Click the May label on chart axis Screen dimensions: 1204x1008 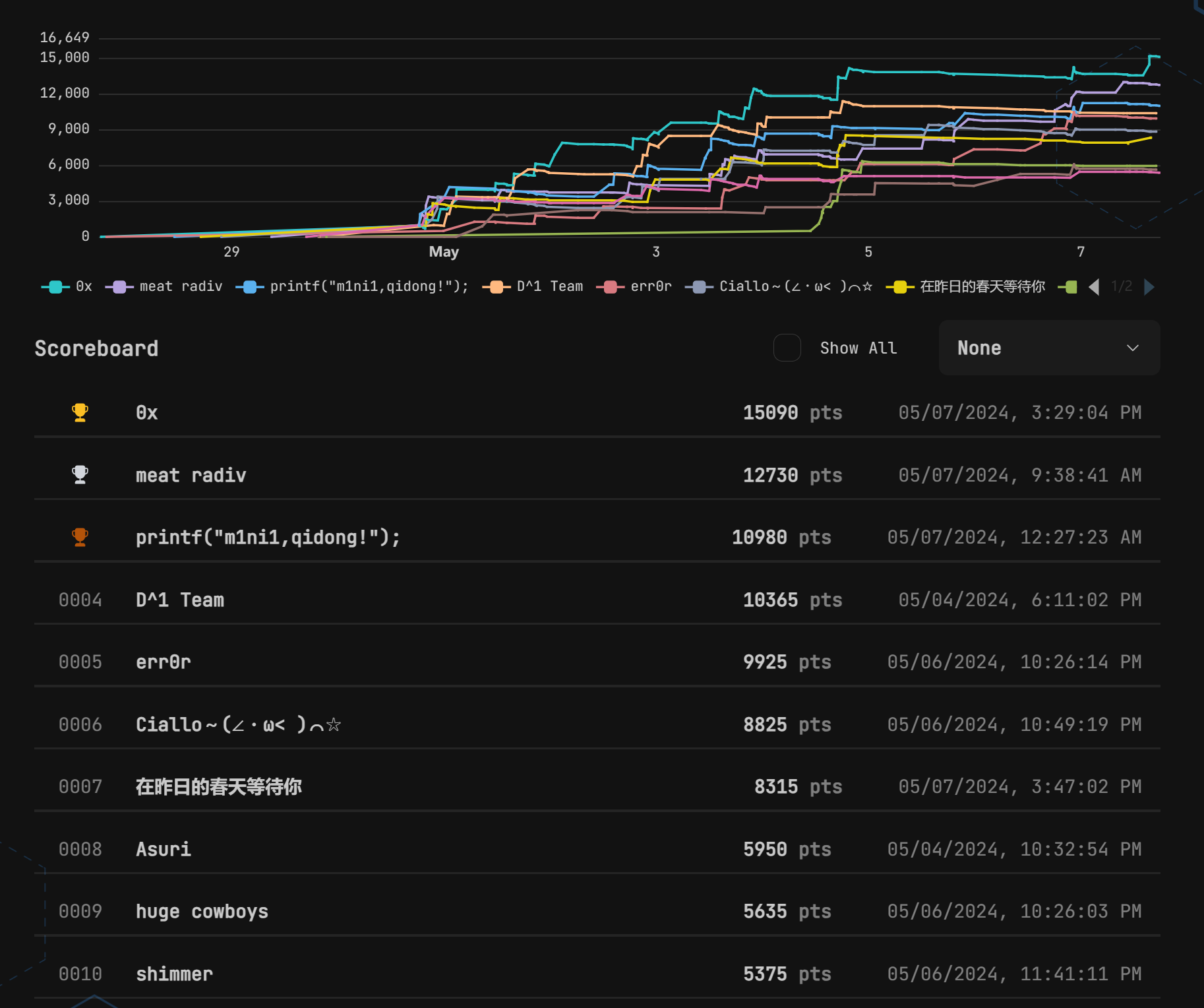pos(444,252)
